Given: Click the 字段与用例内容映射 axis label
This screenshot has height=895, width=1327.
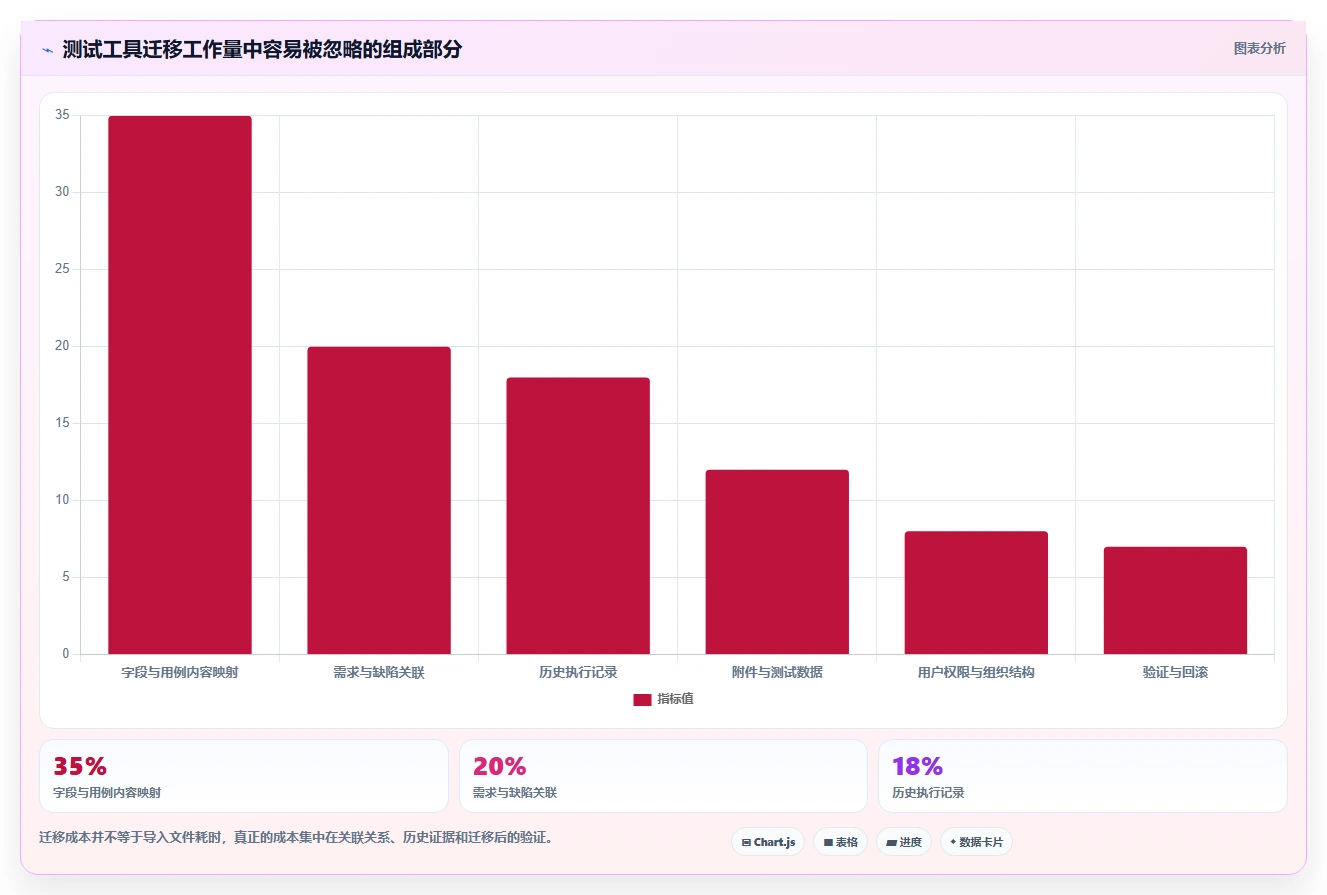Looking at the screenshot, I should [x=180, y=673].
